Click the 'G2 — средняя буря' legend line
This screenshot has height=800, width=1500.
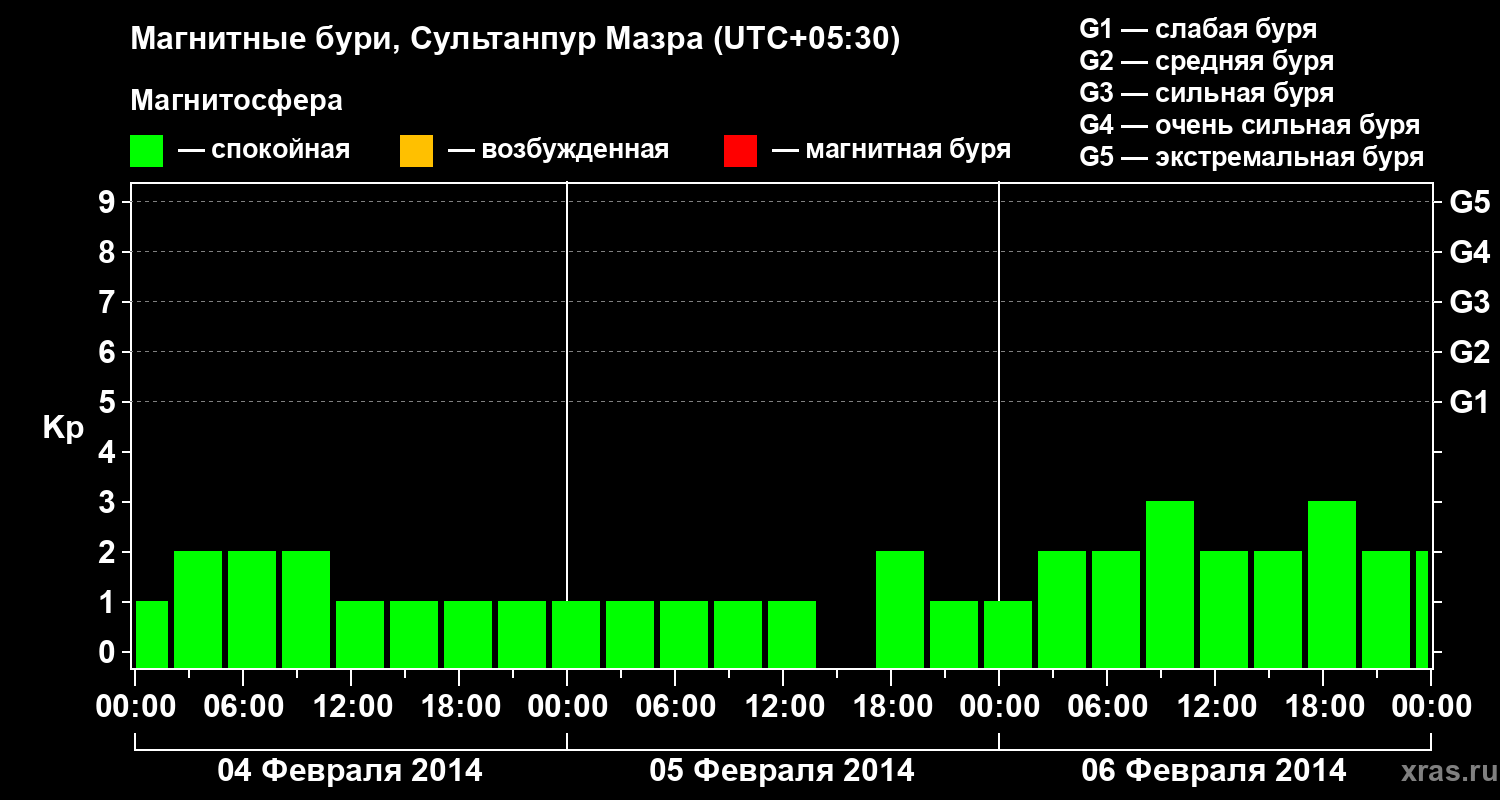1207,61
